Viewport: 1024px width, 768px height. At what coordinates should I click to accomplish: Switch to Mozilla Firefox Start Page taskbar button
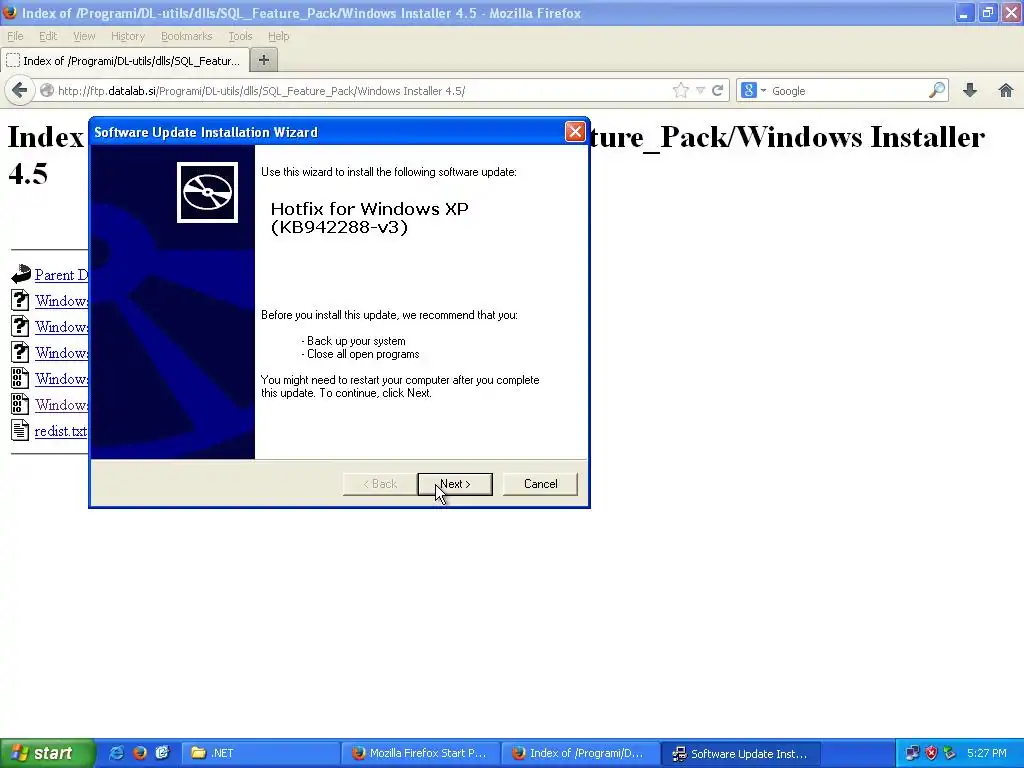coord(421,753)
